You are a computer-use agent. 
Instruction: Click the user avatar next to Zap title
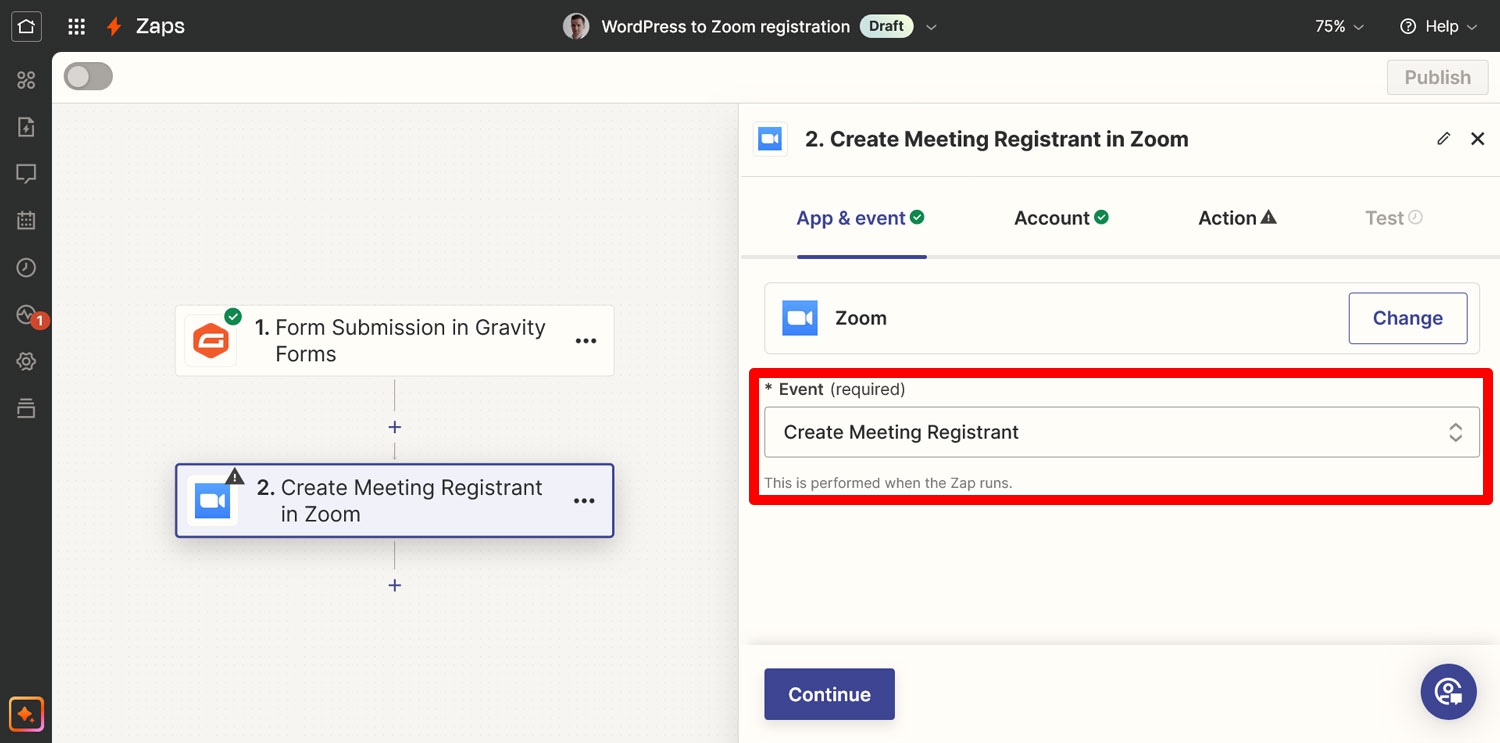pos(576,27)
